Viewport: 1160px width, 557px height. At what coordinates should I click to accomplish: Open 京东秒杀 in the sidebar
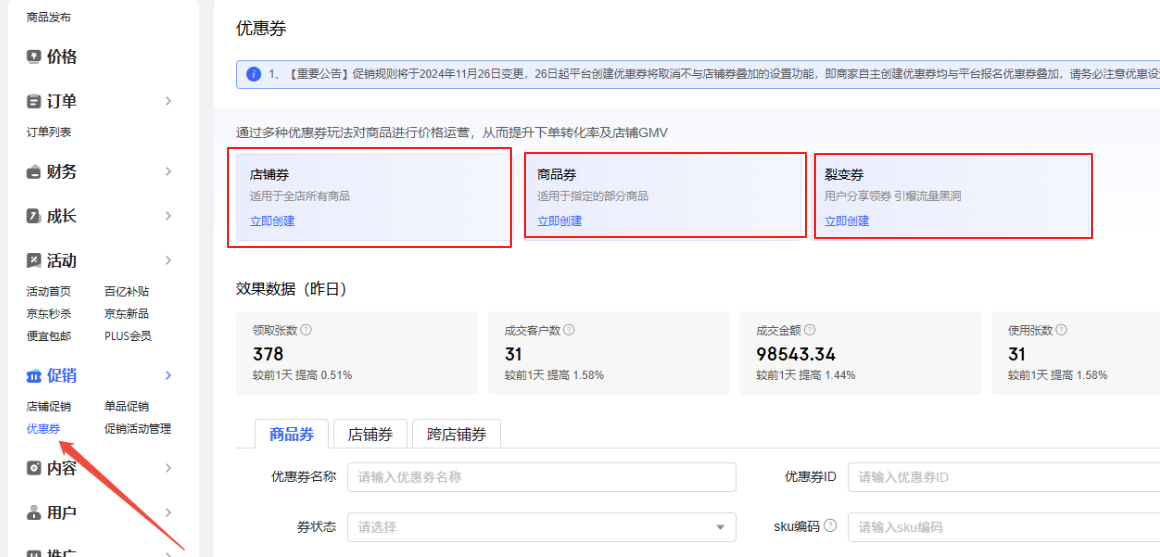(48, 314)
